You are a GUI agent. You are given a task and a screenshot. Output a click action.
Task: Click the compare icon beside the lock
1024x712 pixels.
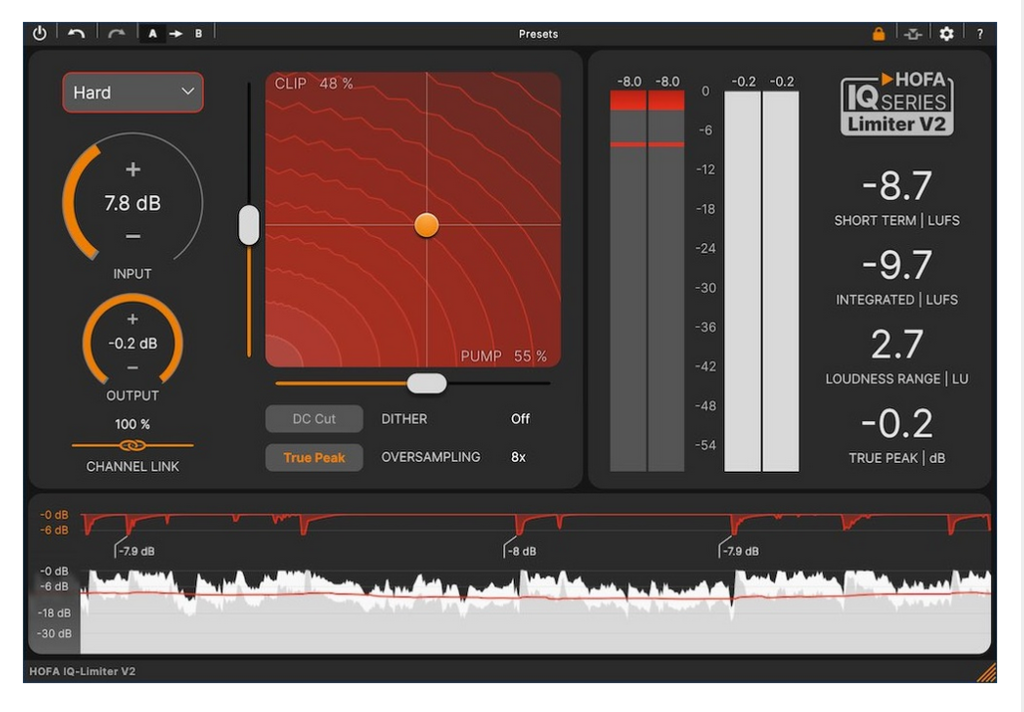(x=913, y=34)
